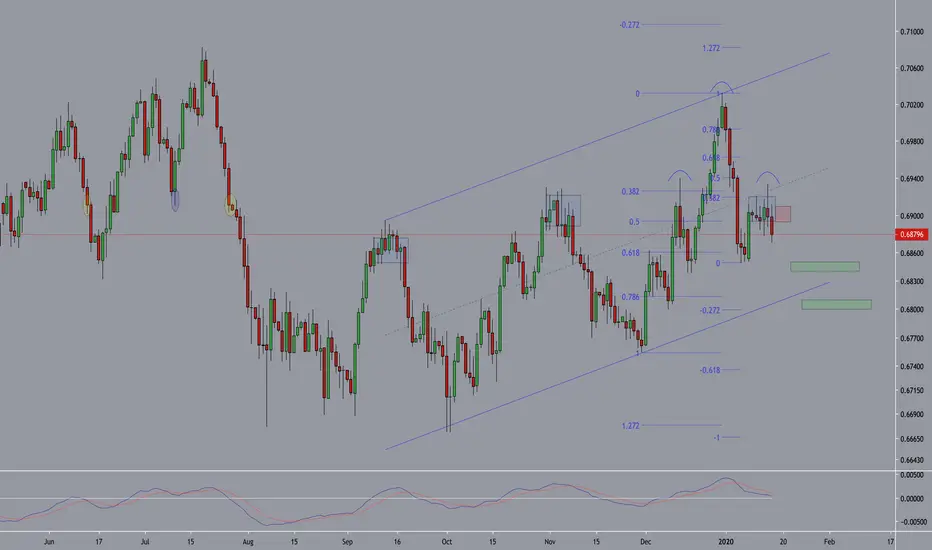Image resolution: width=932 pixels, height=550 pixels.
Task: Select the Oct label on time axis
Action: 446,542
